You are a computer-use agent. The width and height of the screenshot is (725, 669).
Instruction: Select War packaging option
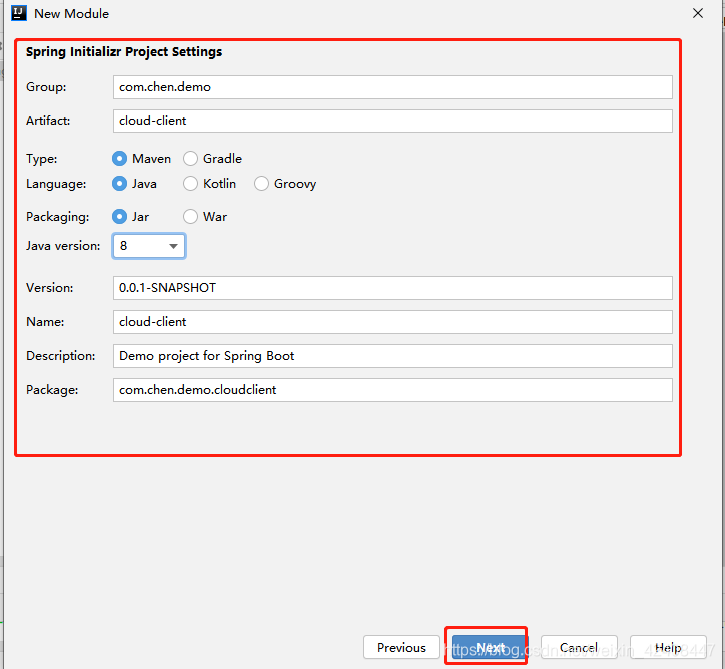[x=190, y=216]
